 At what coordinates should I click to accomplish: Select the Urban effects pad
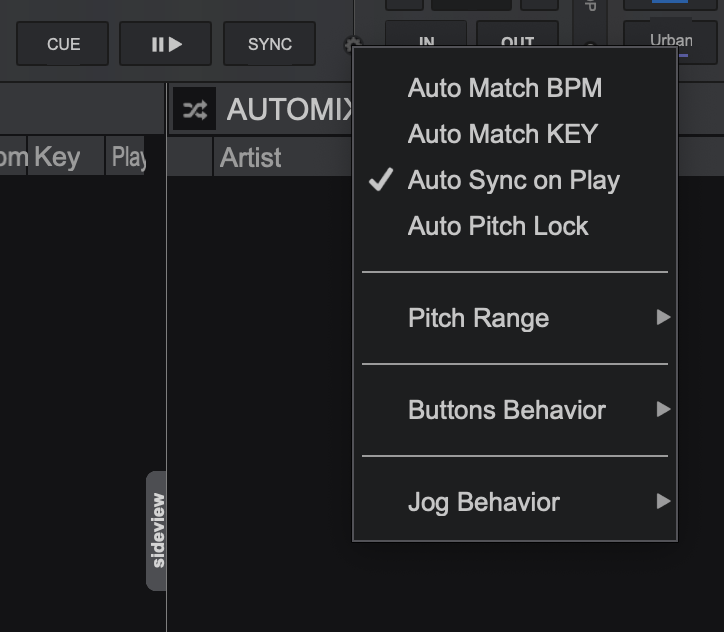click(x=670, y=41)
